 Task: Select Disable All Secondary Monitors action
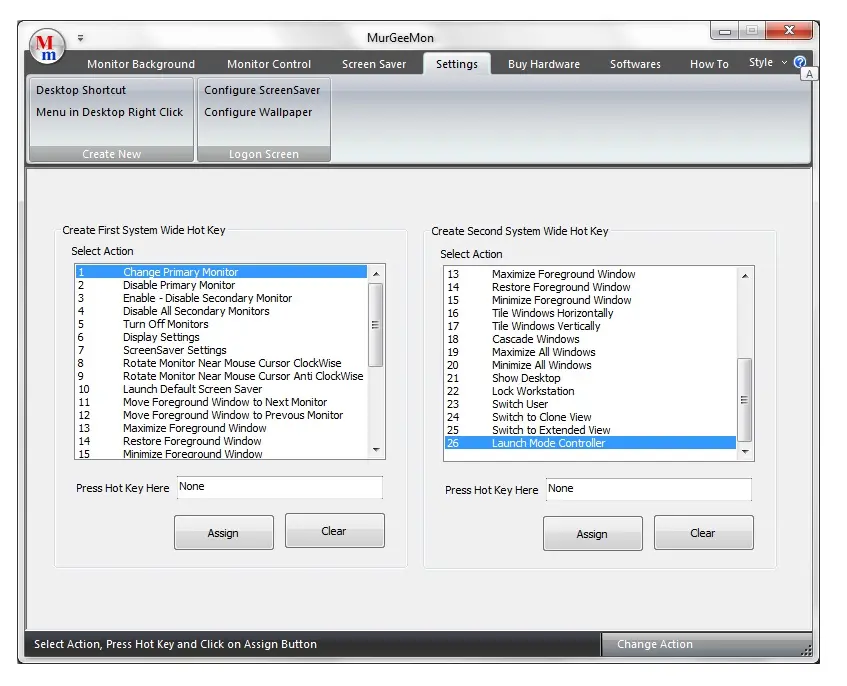[221, 311]
